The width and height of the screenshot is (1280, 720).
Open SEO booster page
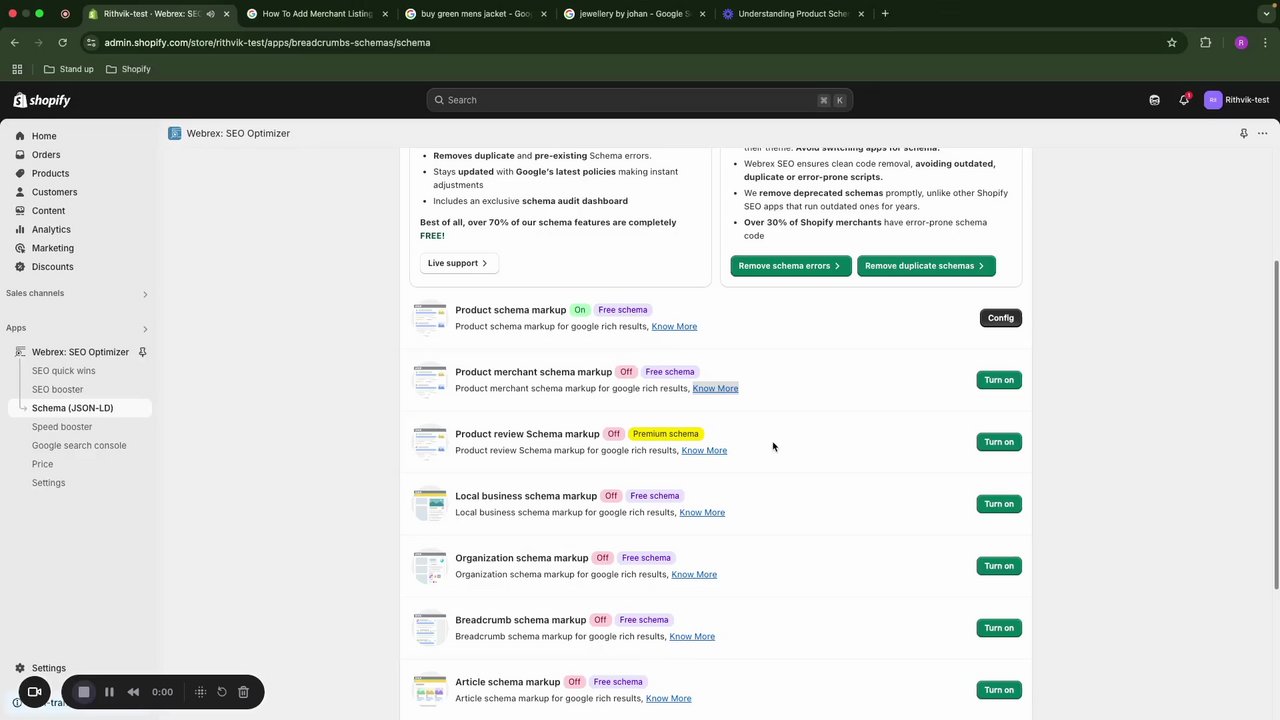(57, 389)
